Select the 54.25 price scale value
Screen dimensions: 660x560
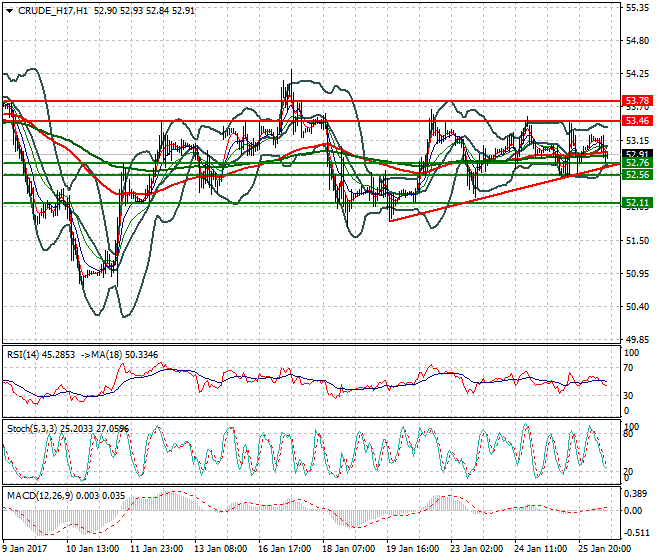click(637, 74)
